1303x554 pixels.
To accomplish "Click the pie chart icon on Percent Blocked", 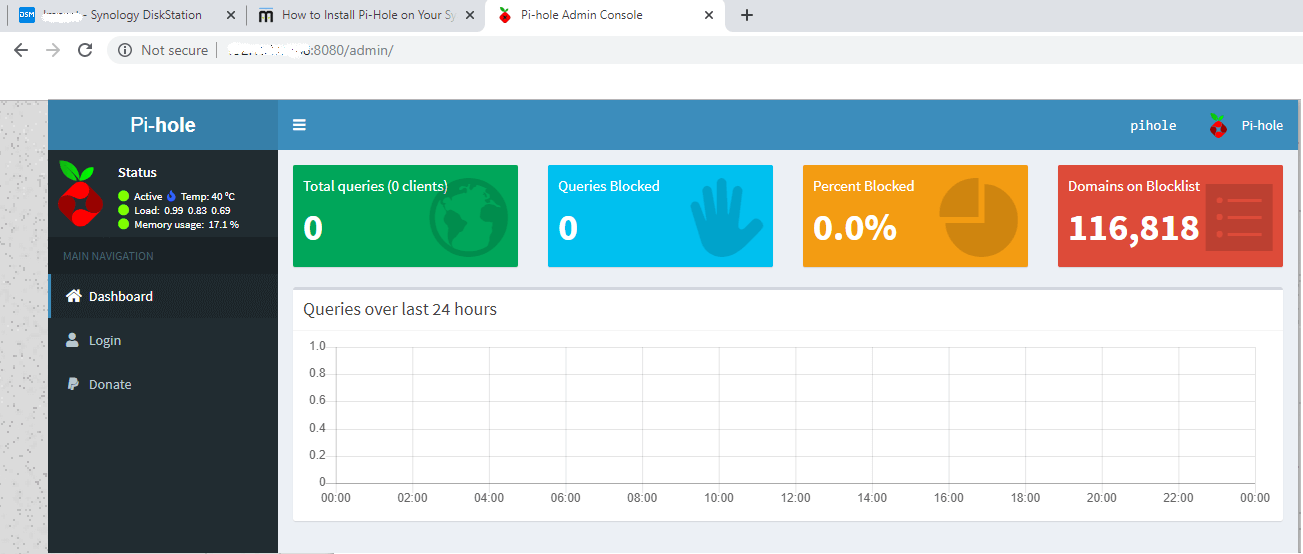I will pyautogui.click(x=978, y=217).
